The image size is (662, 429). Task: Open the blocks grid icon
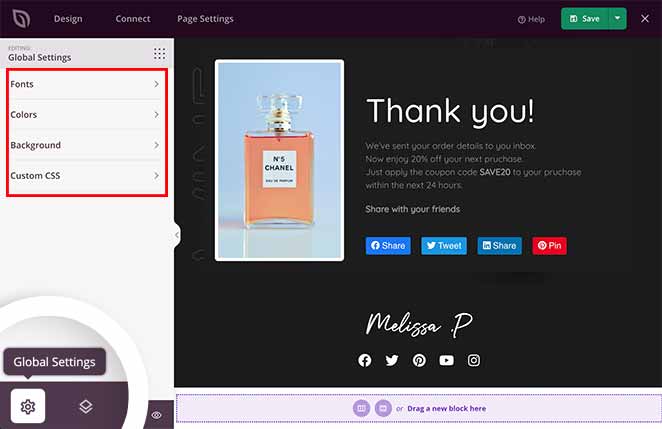[159, 54]
